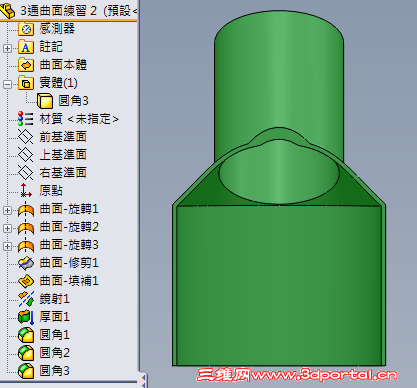The height and width of the screenshot is (388, 417).
Task: Expand the 曲面-旋轉1 feature node
Action: (7, 210)
